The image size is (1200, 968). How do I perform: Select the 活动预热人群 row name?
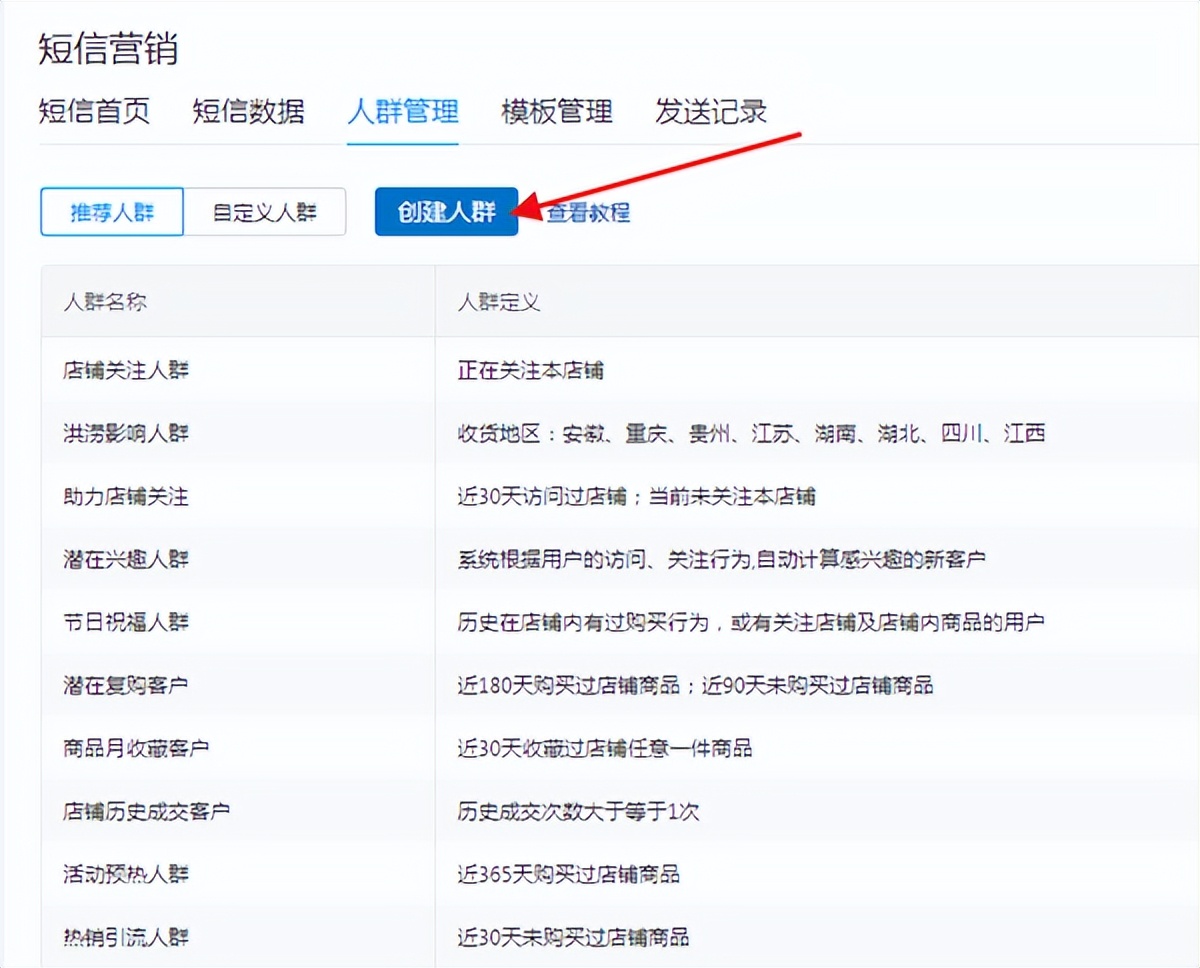click(126, 874)
